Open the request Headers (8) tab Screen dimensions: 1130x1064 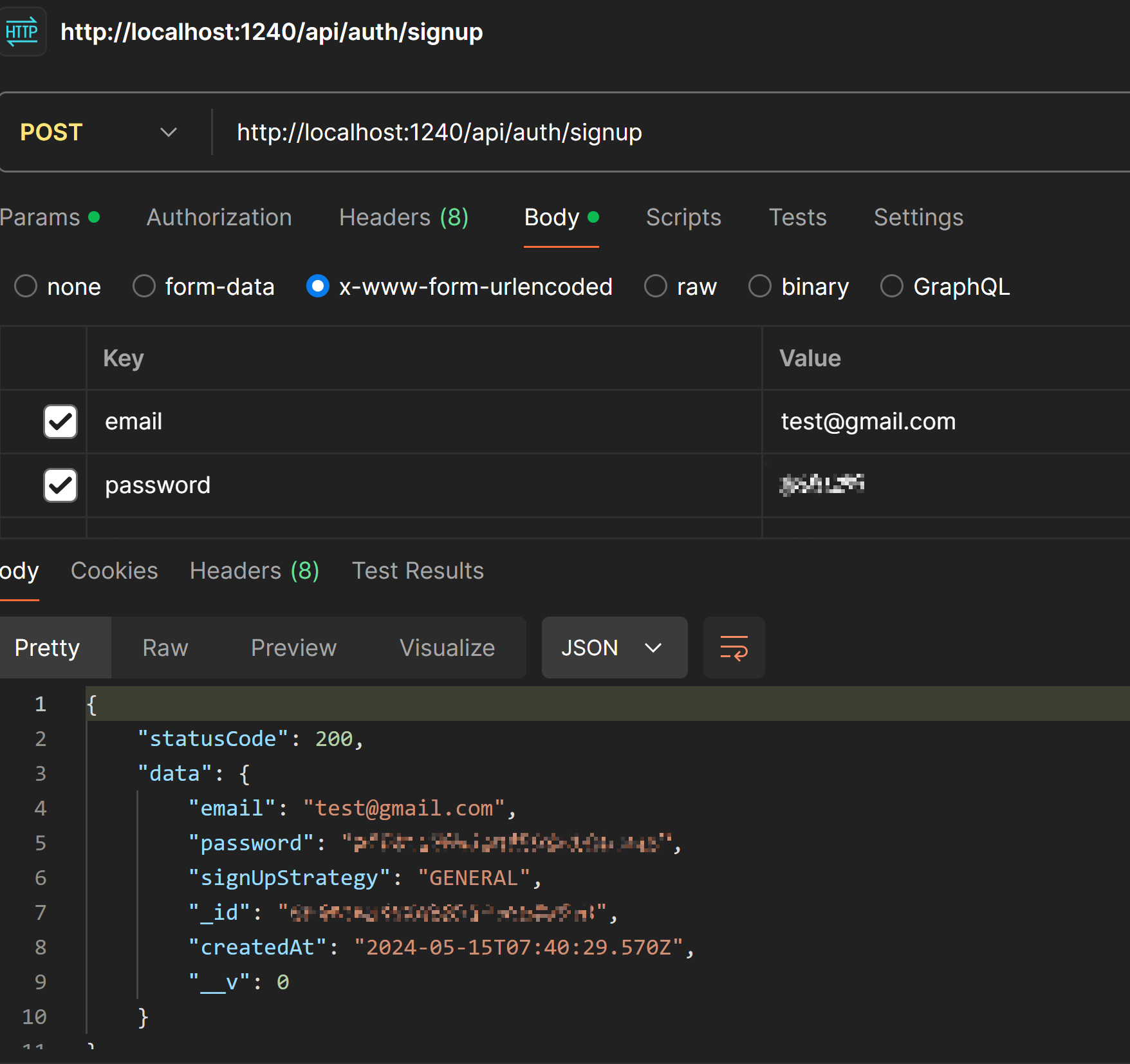403,218
